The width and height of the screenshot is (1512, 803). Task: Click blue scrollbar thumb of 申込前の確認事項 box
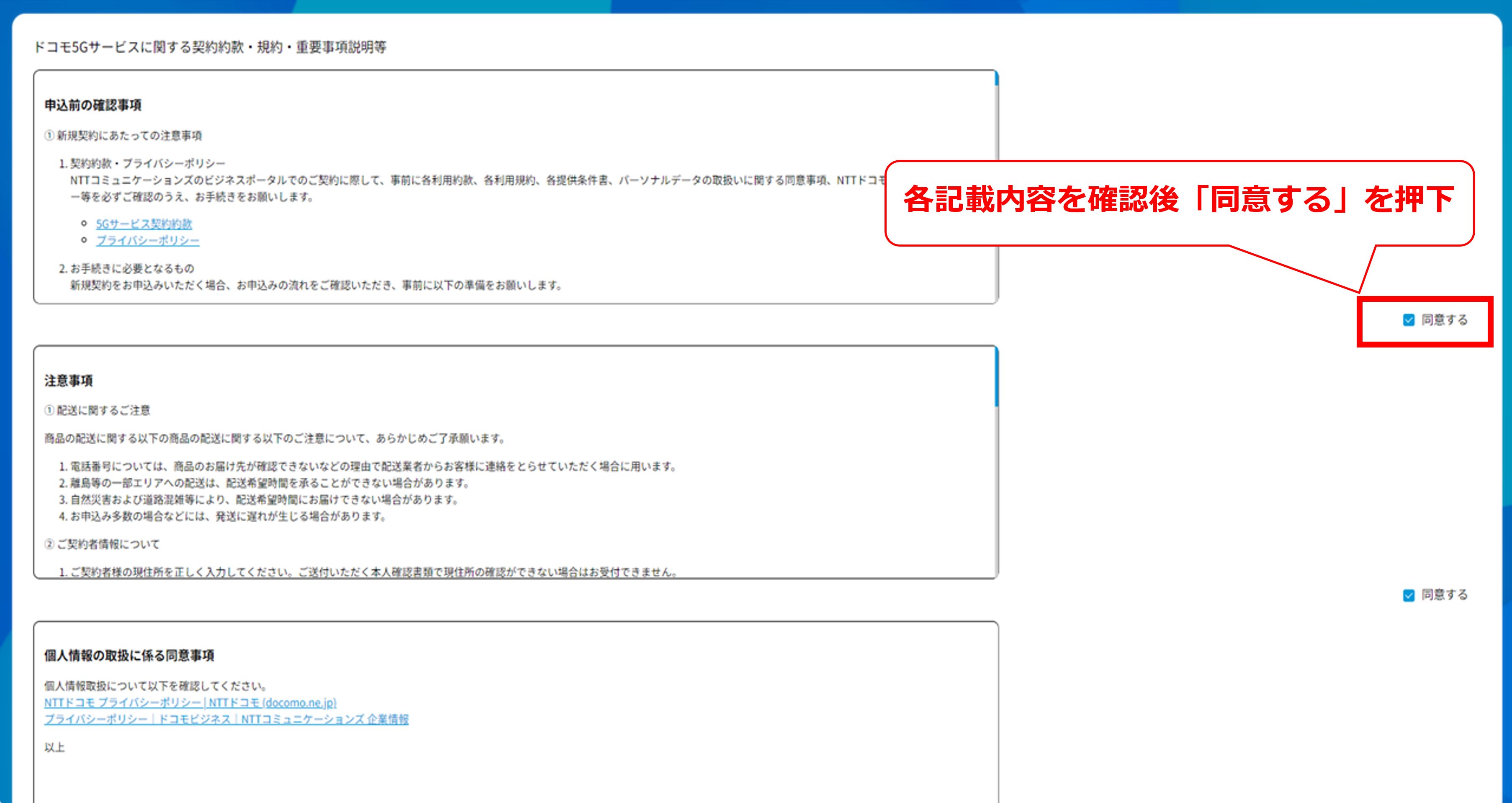tap(996, 79)
